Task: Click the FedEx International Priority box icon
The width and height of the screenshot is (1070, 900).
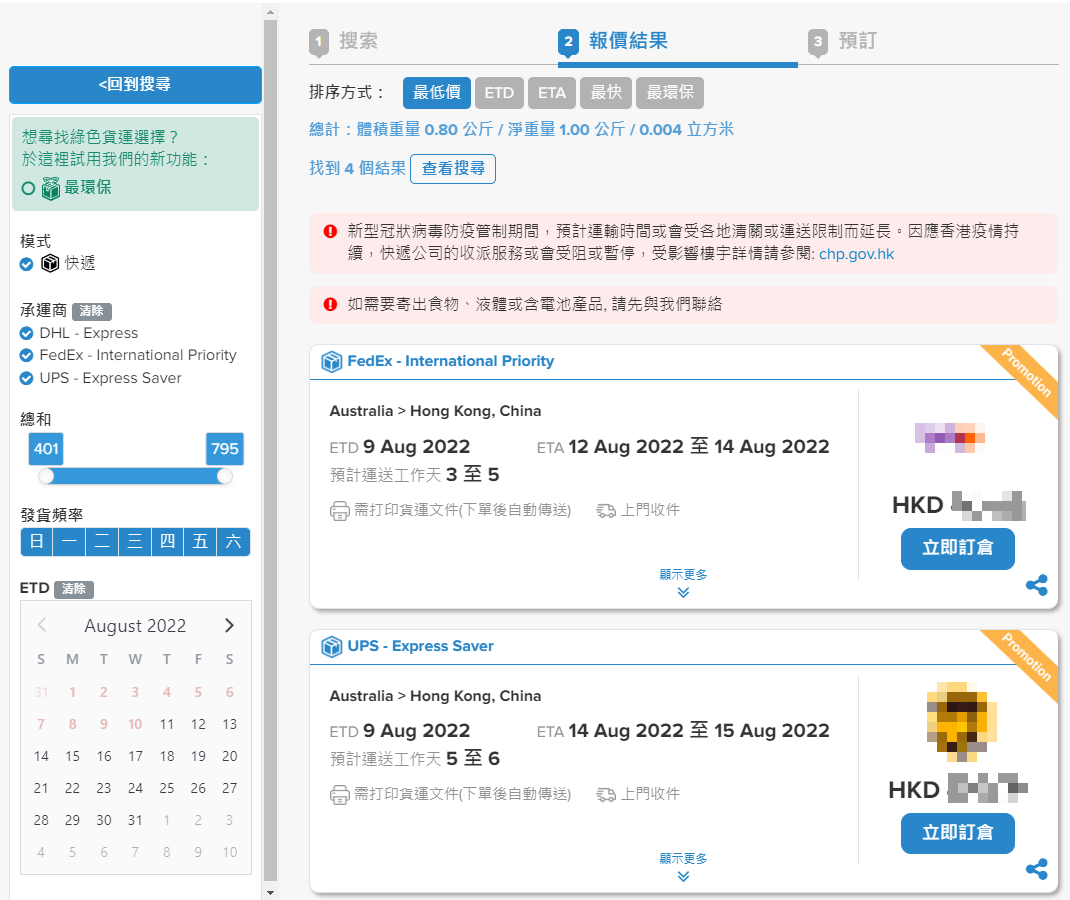Action: click(x=332, y=362)
